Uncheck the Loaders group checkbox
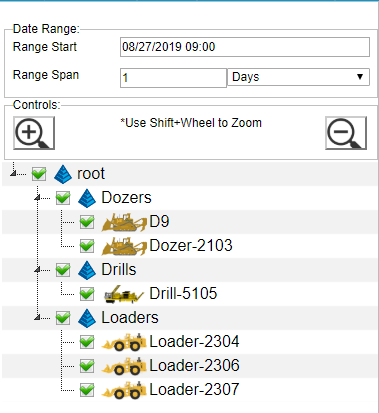The height and width of the screenshot is (413, 379). (63, 318)
